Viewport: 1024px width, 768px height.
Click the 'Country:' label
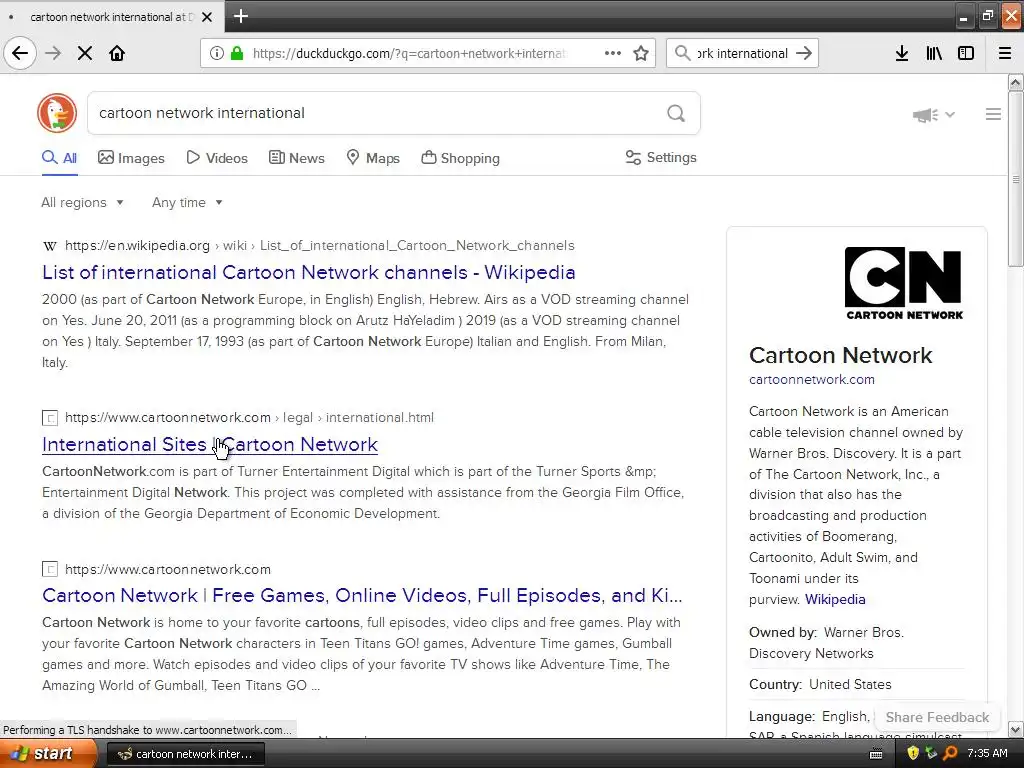(775, 684)
